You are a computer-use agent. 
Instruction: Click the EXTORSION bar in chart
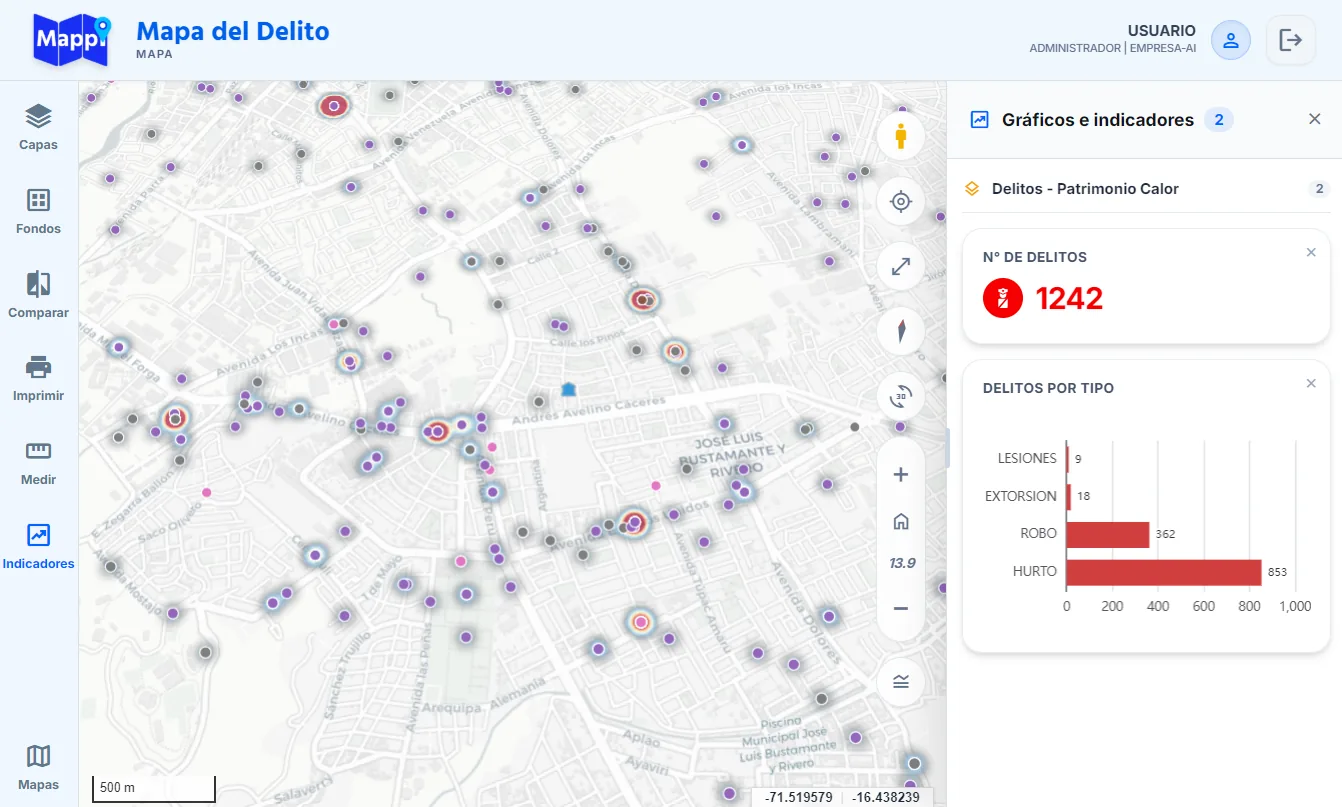click(1069, 496)
